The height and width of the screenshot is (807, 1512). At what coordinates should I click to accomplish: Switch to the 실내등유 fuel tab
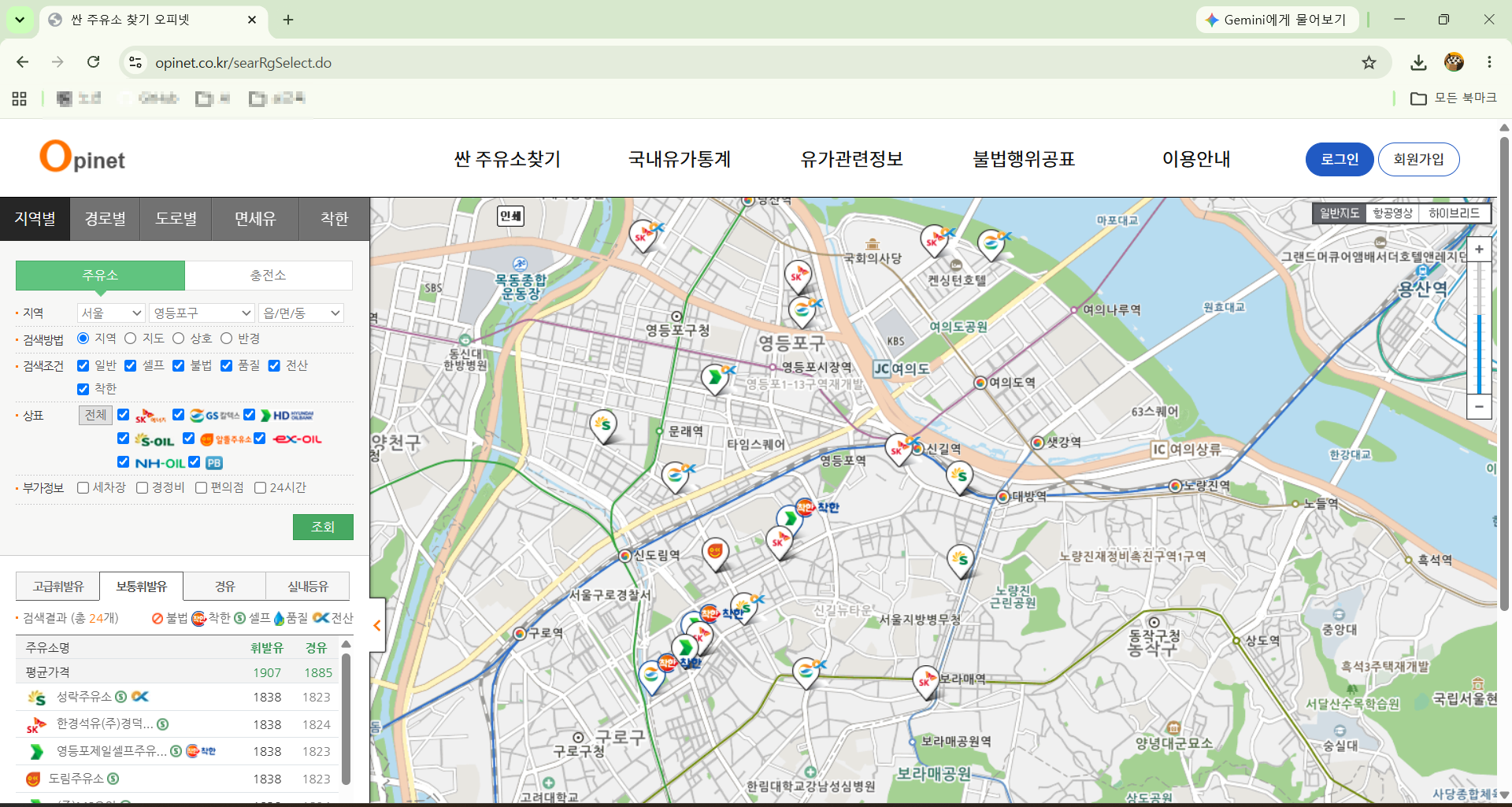(308, 587)
